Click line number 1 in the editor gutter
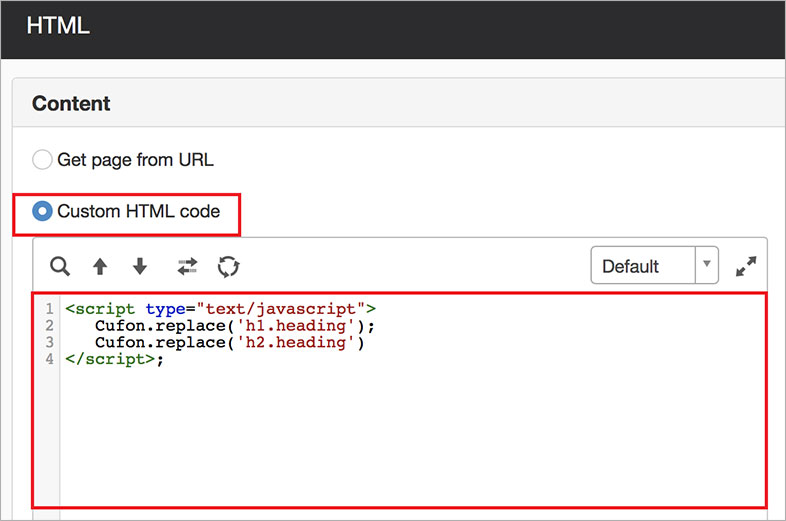This screenshot has width=786, height=521. click(49, 309)
